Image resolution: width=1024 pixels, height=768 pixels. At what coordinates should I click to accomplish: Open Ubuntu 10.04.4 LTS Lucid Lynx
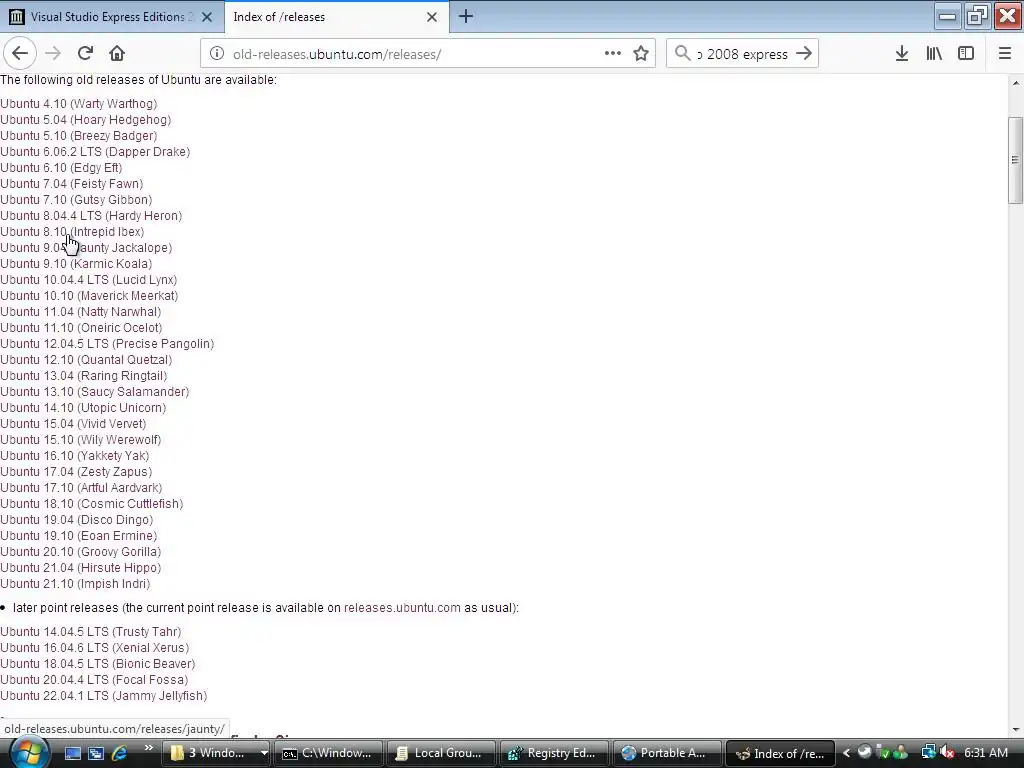click(88, 280)
